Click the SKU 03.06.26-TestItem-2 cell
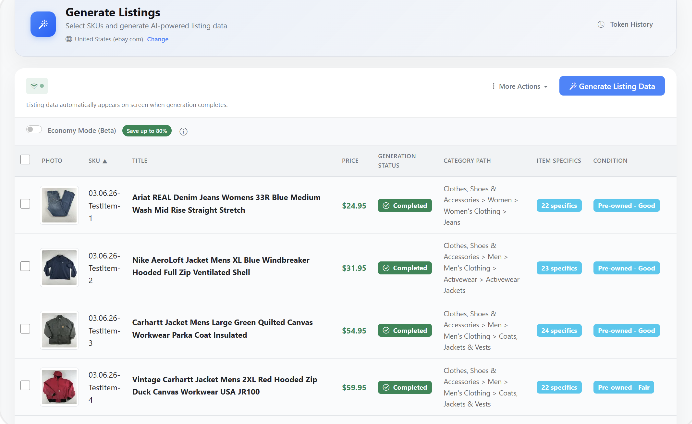This screenshot has height=424, width=692. (104, 268)
